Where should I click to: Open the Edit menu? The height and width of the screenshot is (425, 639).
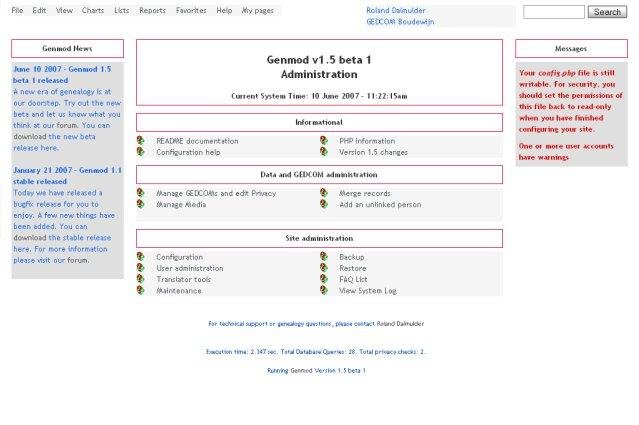39,11
